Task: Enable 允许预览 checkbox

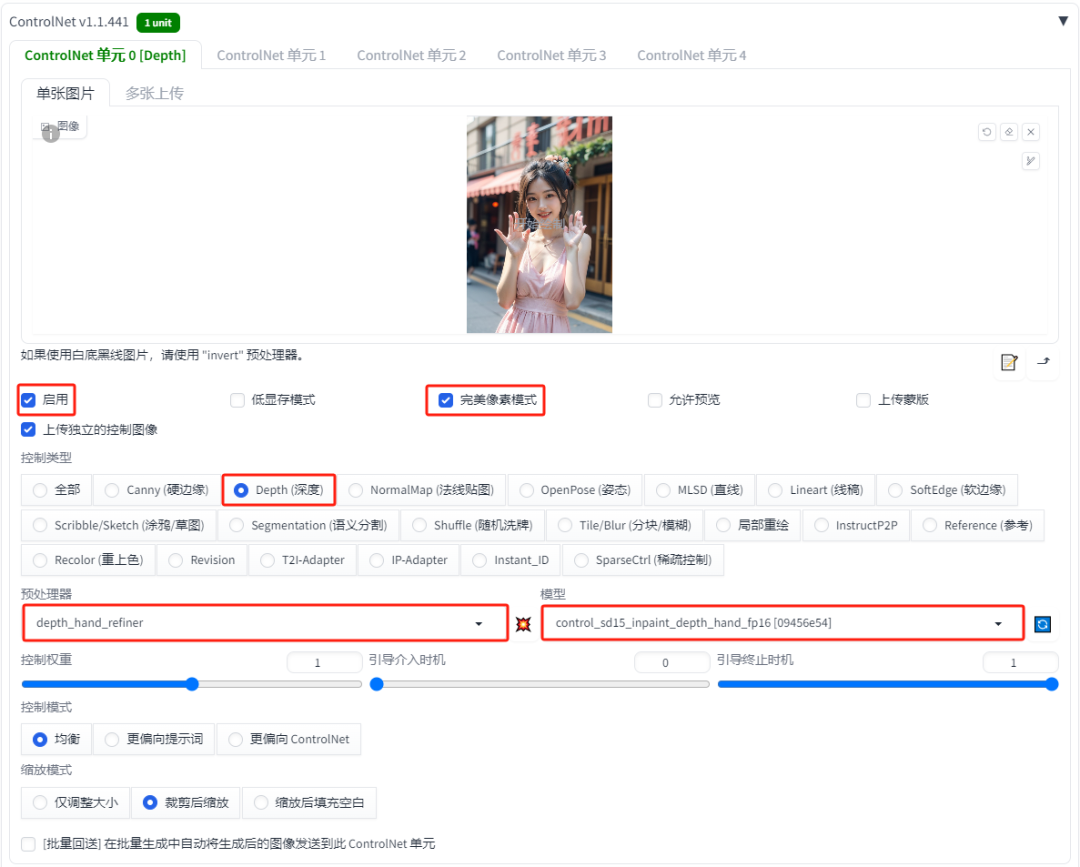Action: [x=655, y=400]
